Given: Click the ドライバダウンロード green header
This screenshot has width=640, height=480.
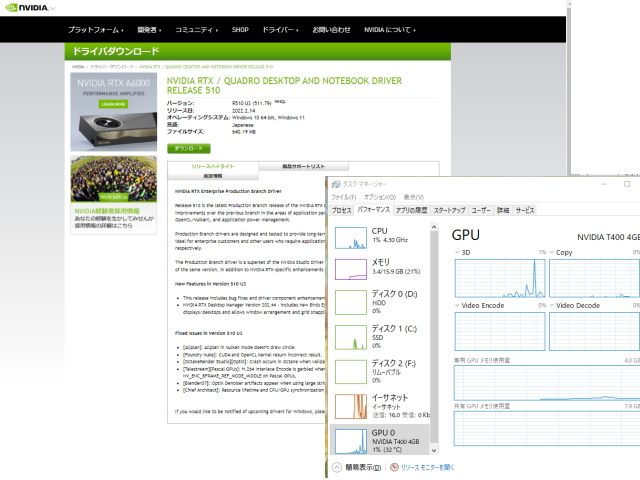Looking at the screenshot, I should tap(258, 51).
